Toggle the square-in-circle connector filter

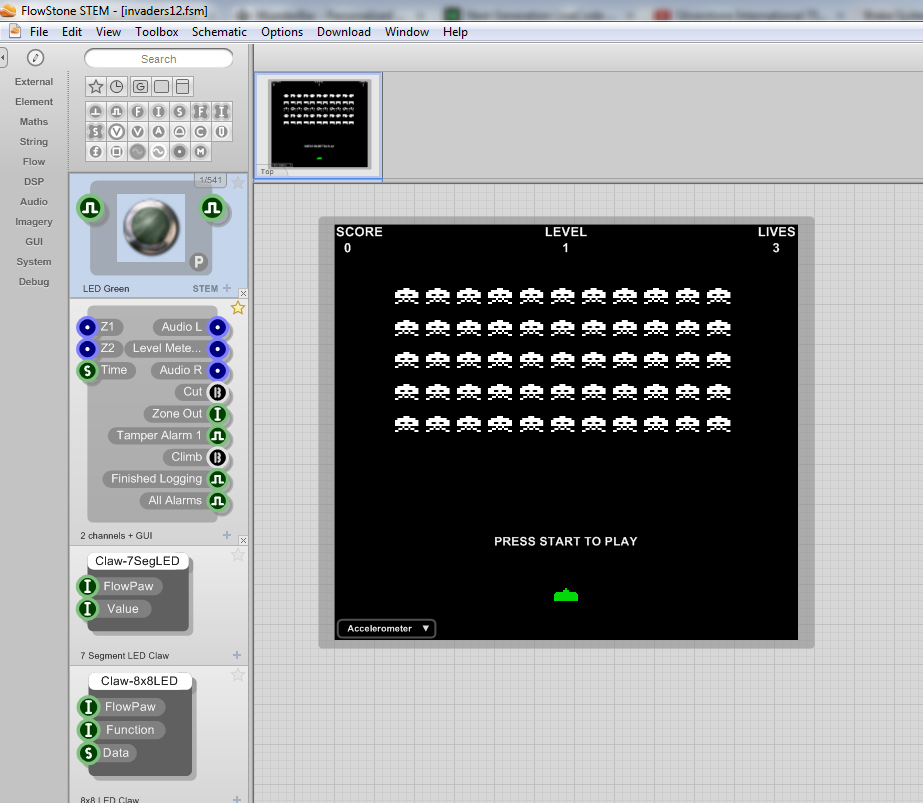(117, 152)
